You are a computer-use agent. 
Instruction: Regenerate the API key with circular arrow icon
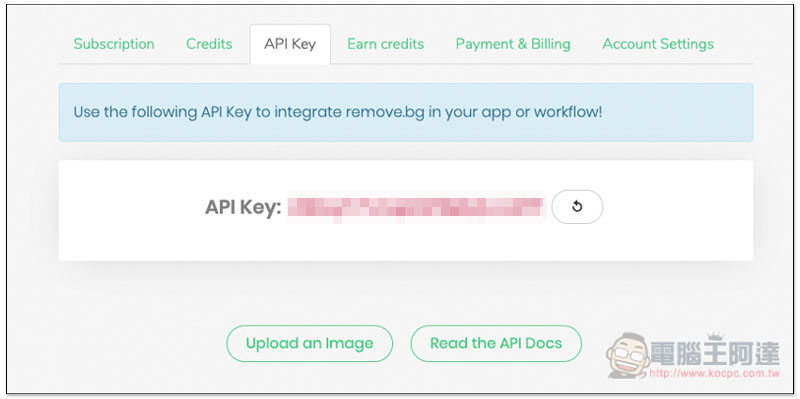pyautogui.click(x=577, y=207)
